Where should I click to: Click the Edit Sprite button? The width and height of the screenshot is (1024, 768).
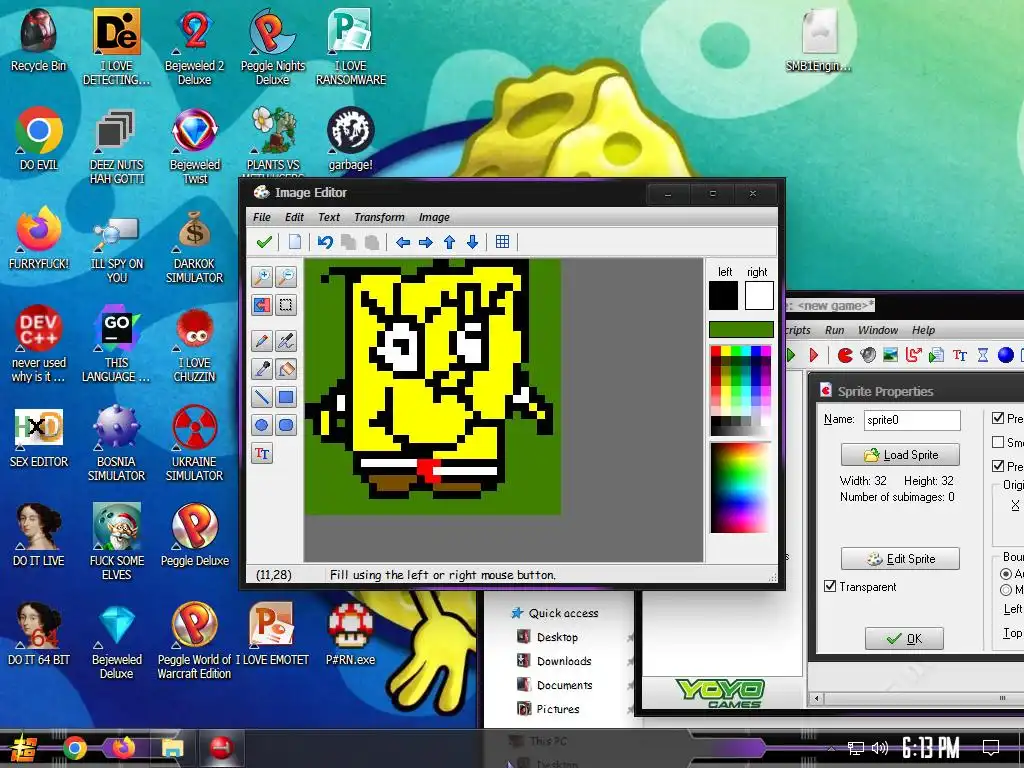901,558
